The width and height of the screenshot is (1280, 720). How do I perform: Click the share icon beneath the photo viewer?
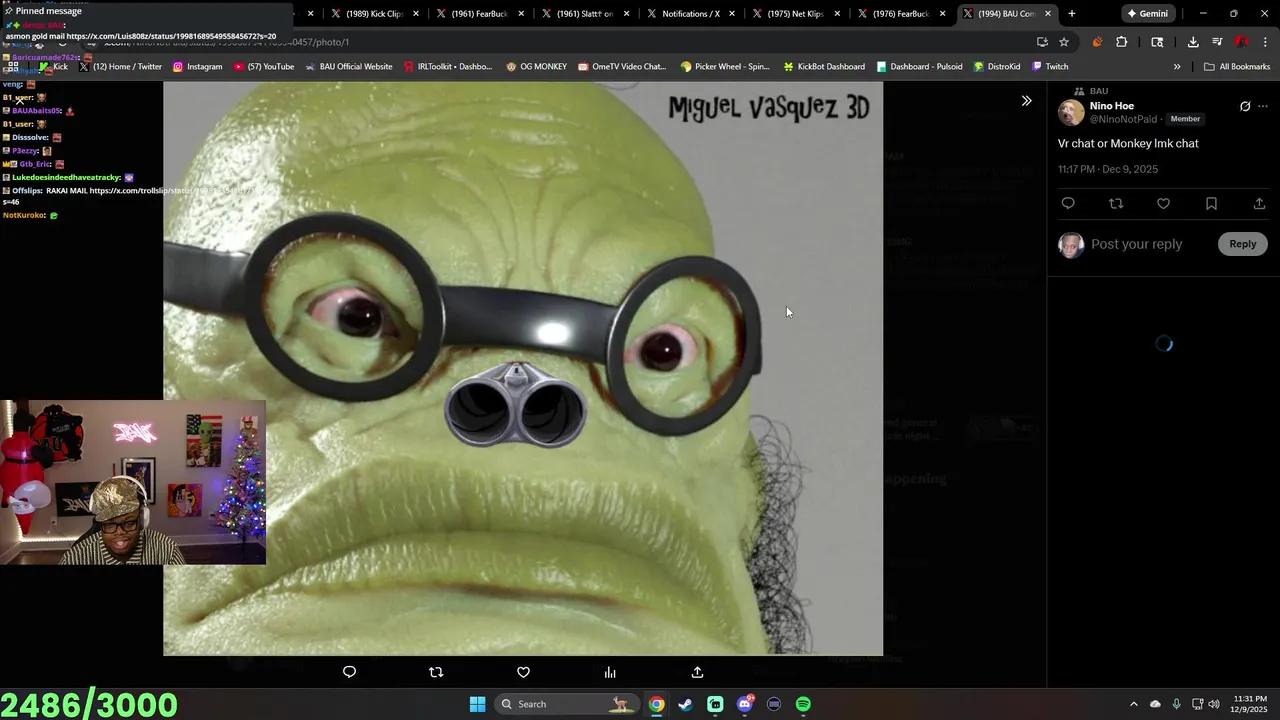pos(697,672)
